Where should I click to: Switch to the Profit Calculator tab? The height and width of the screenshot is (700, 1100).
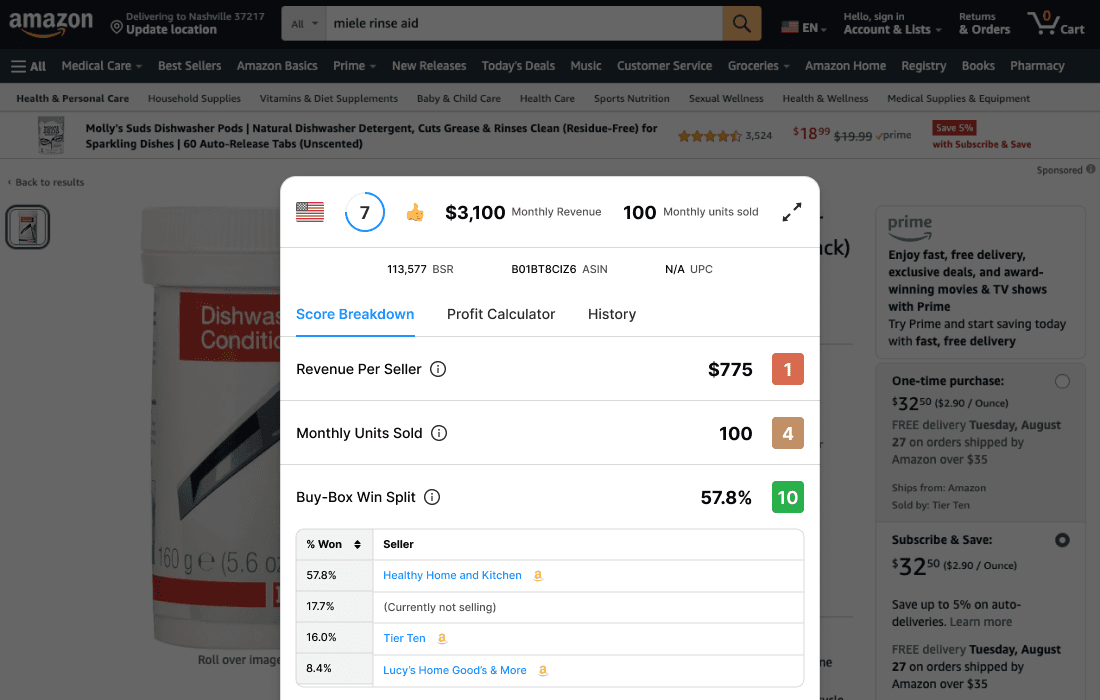click(x=501, y=314)
